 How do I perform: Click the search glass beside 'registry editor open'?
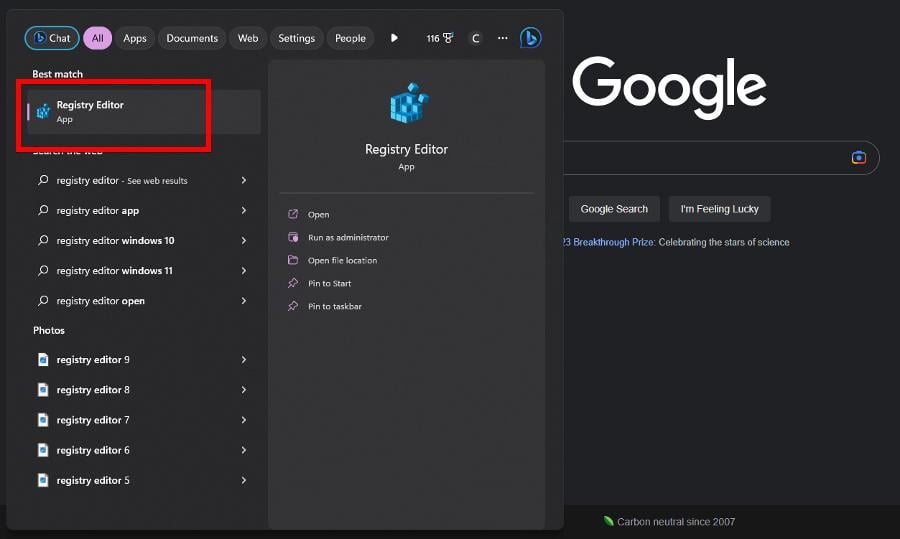coord(43,300)
